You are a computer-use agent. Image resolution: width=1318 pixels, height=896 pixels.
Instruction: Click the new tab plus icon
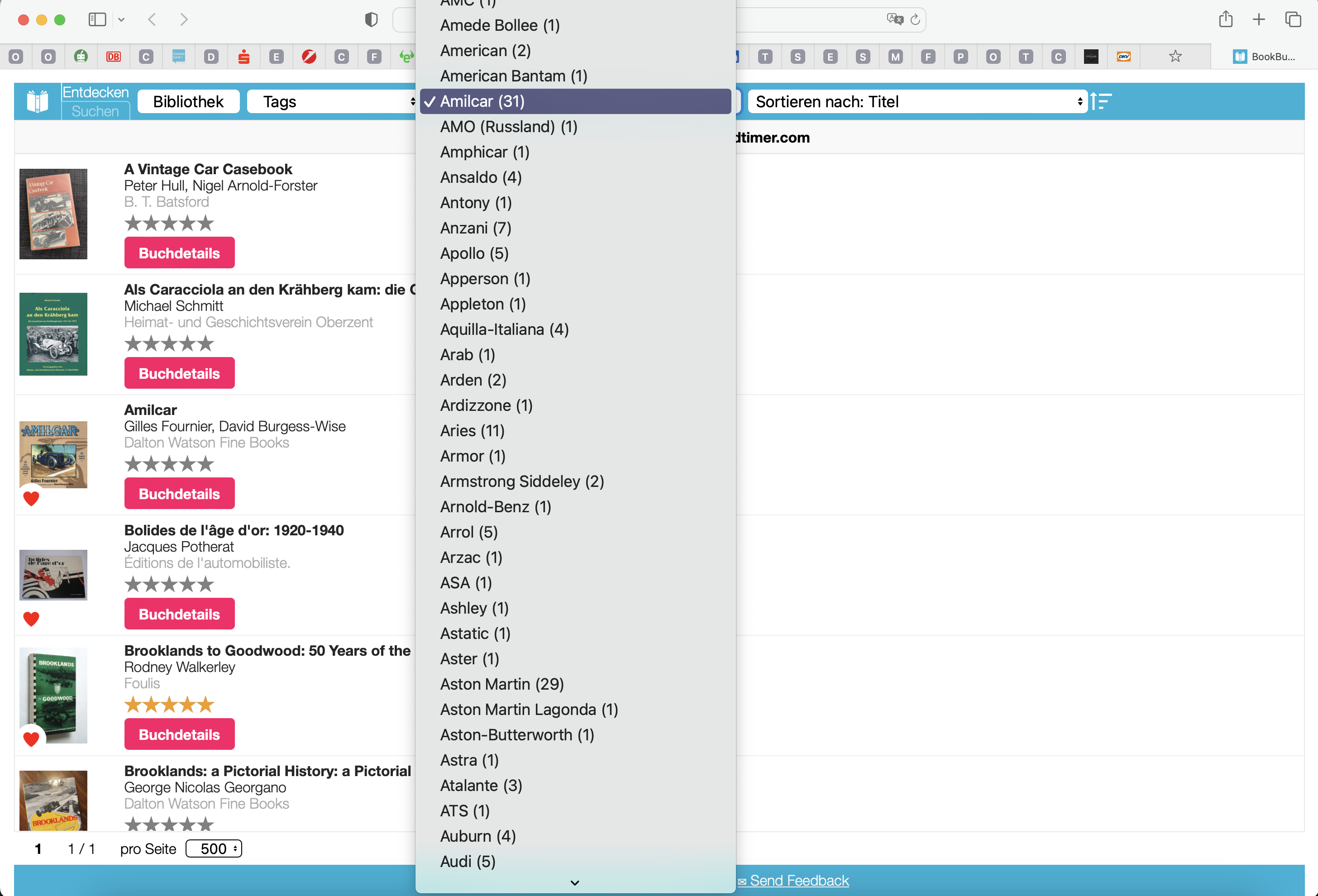tap(1258, 20)
